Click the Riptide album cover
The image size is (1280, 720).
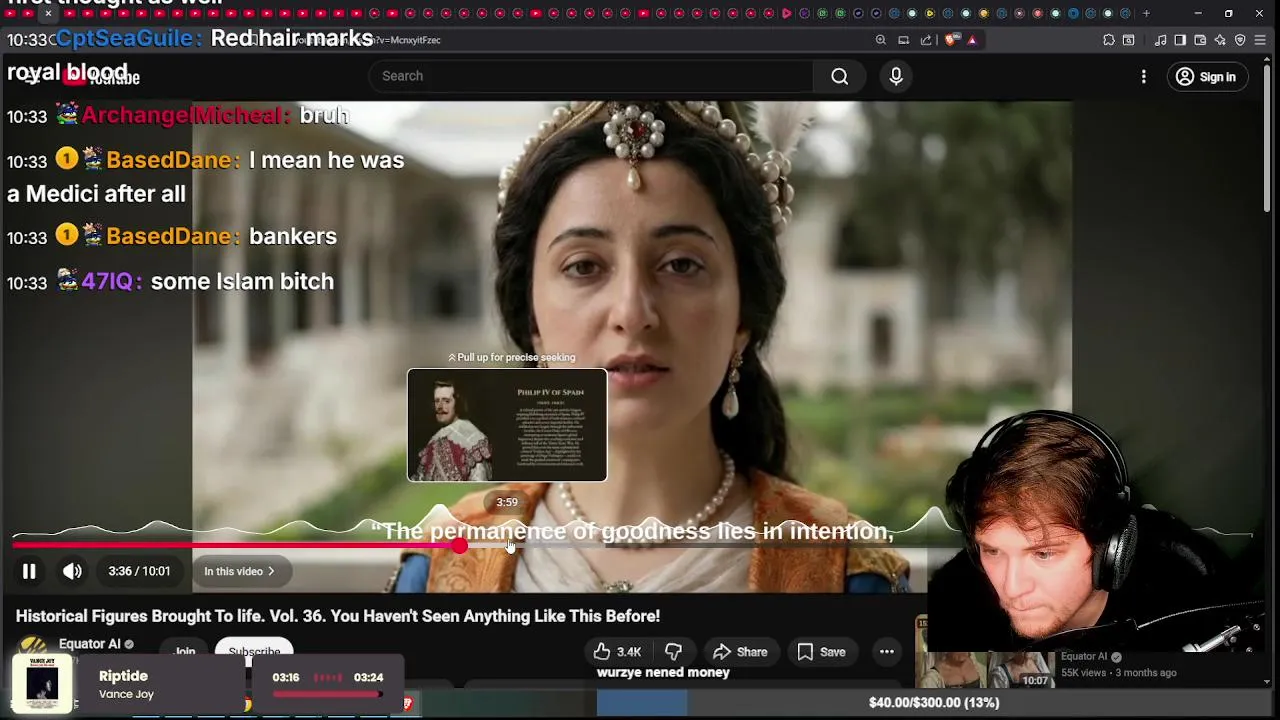[x=42, y=684]
